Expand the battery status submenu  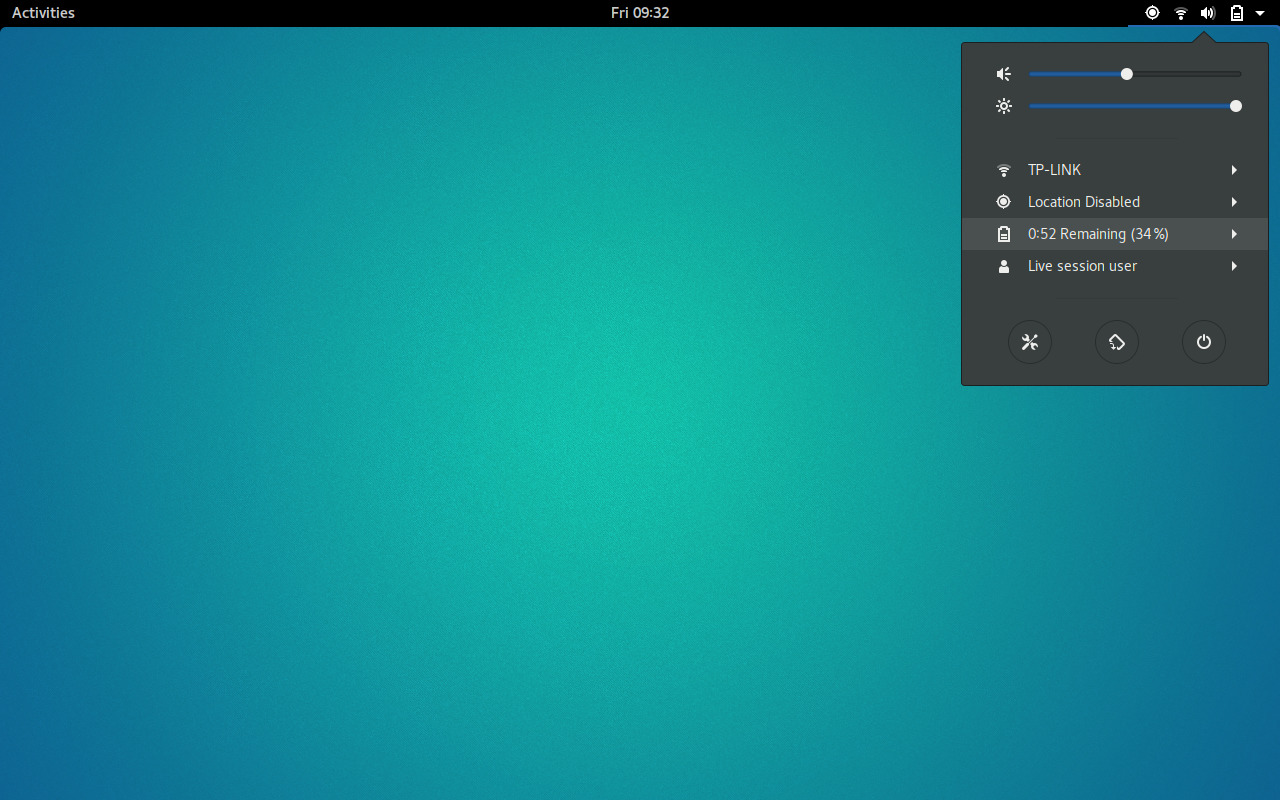1234,234
